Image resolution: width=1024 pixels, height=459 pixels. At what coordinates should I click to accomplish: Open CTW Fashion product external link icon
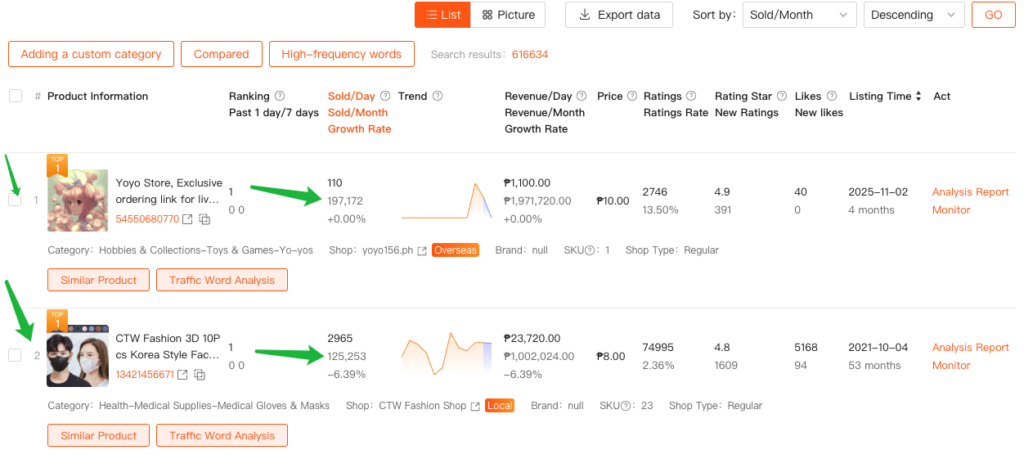tap(186, 374)
